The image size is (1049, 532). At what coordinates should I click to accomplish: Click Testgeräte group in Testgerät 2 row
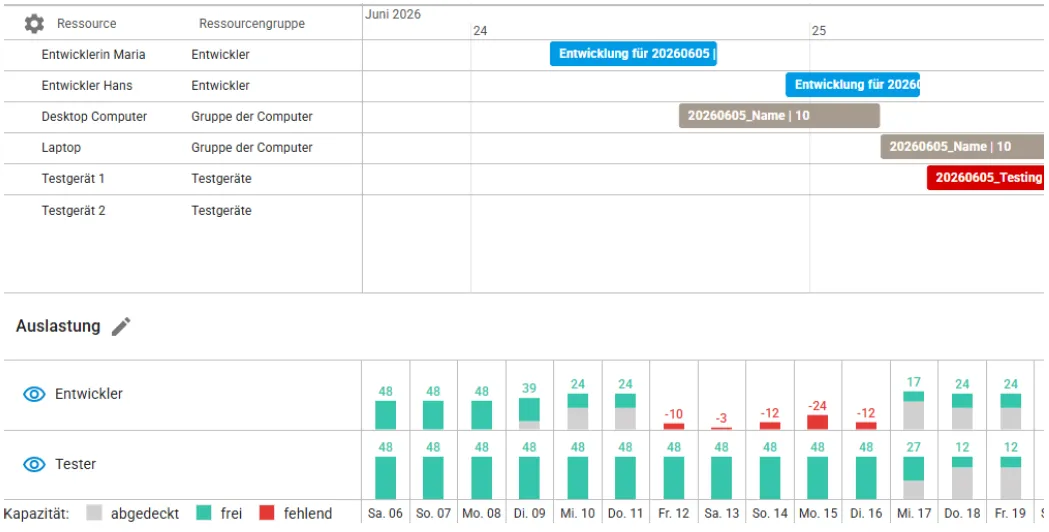[221, 211]
